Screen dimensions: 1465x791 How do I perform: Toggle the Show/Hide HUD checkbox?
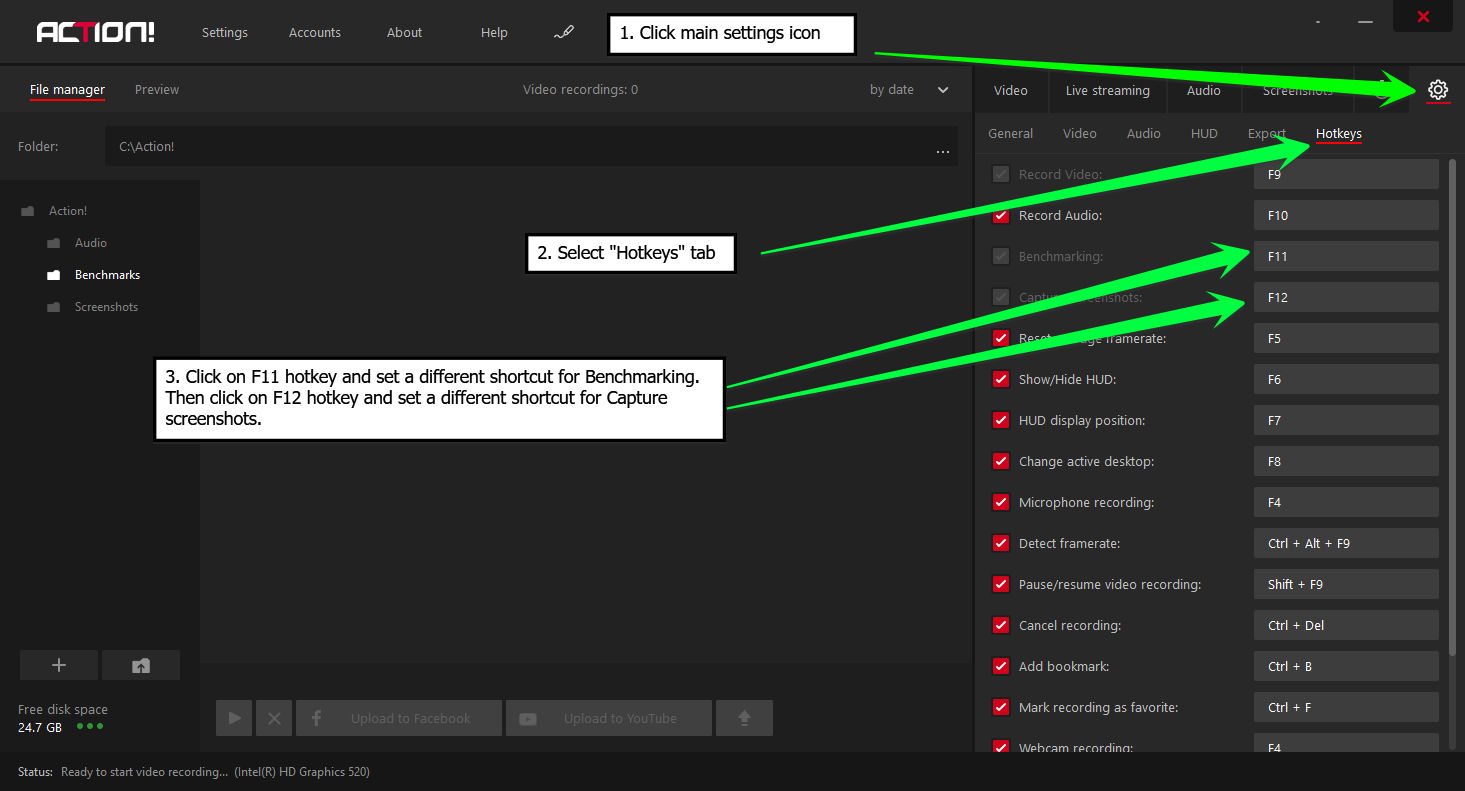pyautogui.click(x=1001, y=379)
